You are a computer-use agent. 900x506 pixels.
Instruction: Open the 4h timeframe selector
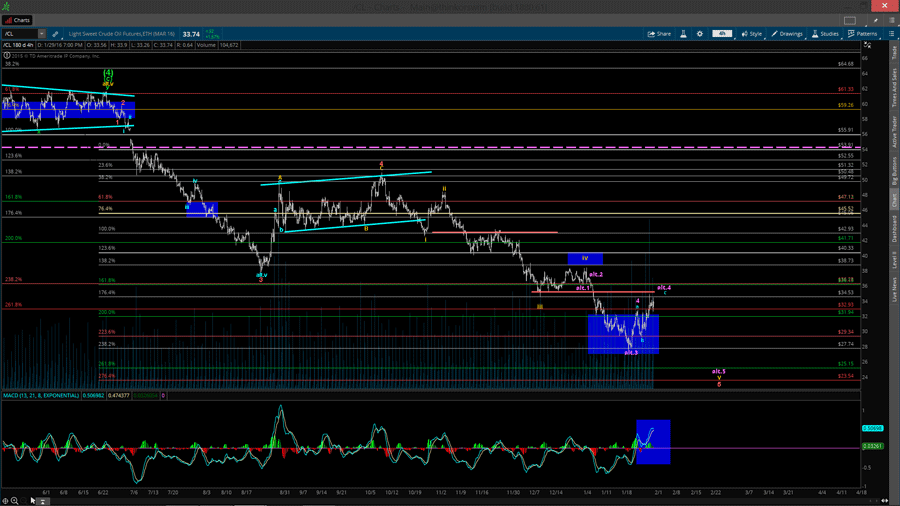click(x=722, y=34)
